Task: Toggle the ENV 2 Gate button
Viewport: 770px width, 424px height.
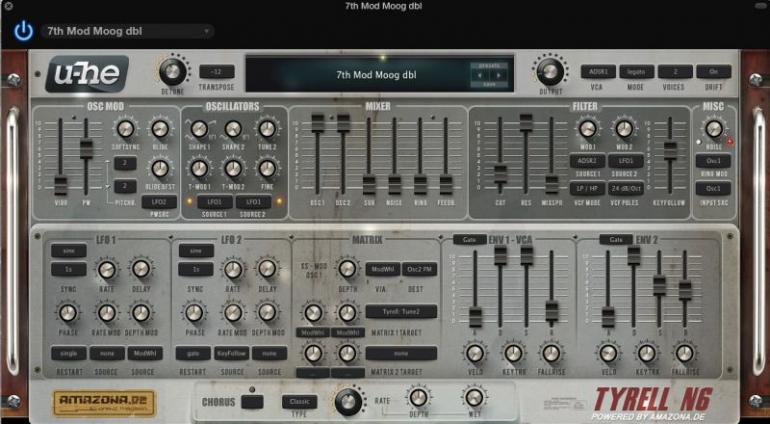Action: coord(616,239)
